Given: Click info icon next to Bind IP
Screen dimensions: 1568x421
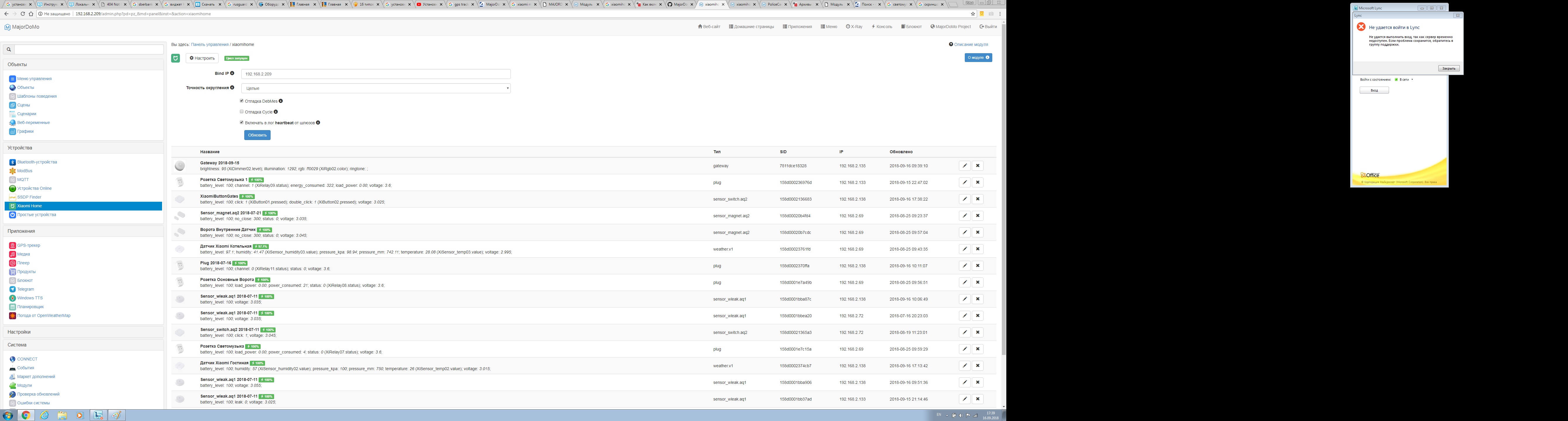Looking at the screenshot, I should tap(232, 73).
